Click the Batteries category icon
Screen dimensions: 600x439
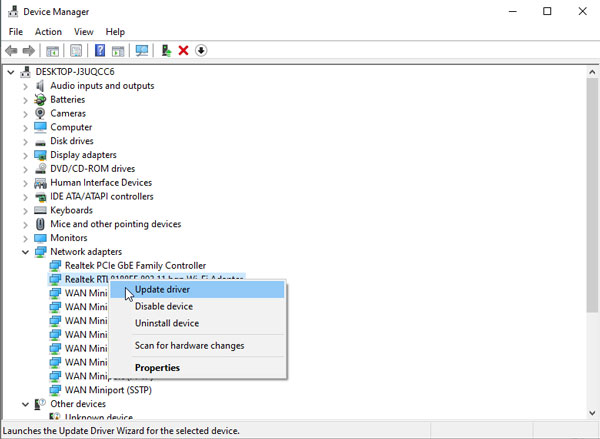pyautogui.click(x=40, y=100)
